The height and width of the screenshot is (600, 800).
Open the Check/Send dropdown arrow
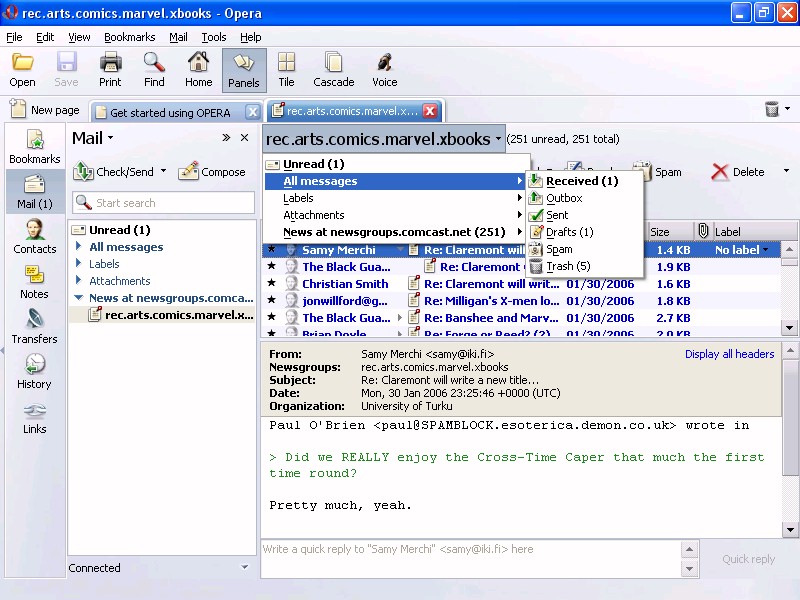(x=163, y=172)
